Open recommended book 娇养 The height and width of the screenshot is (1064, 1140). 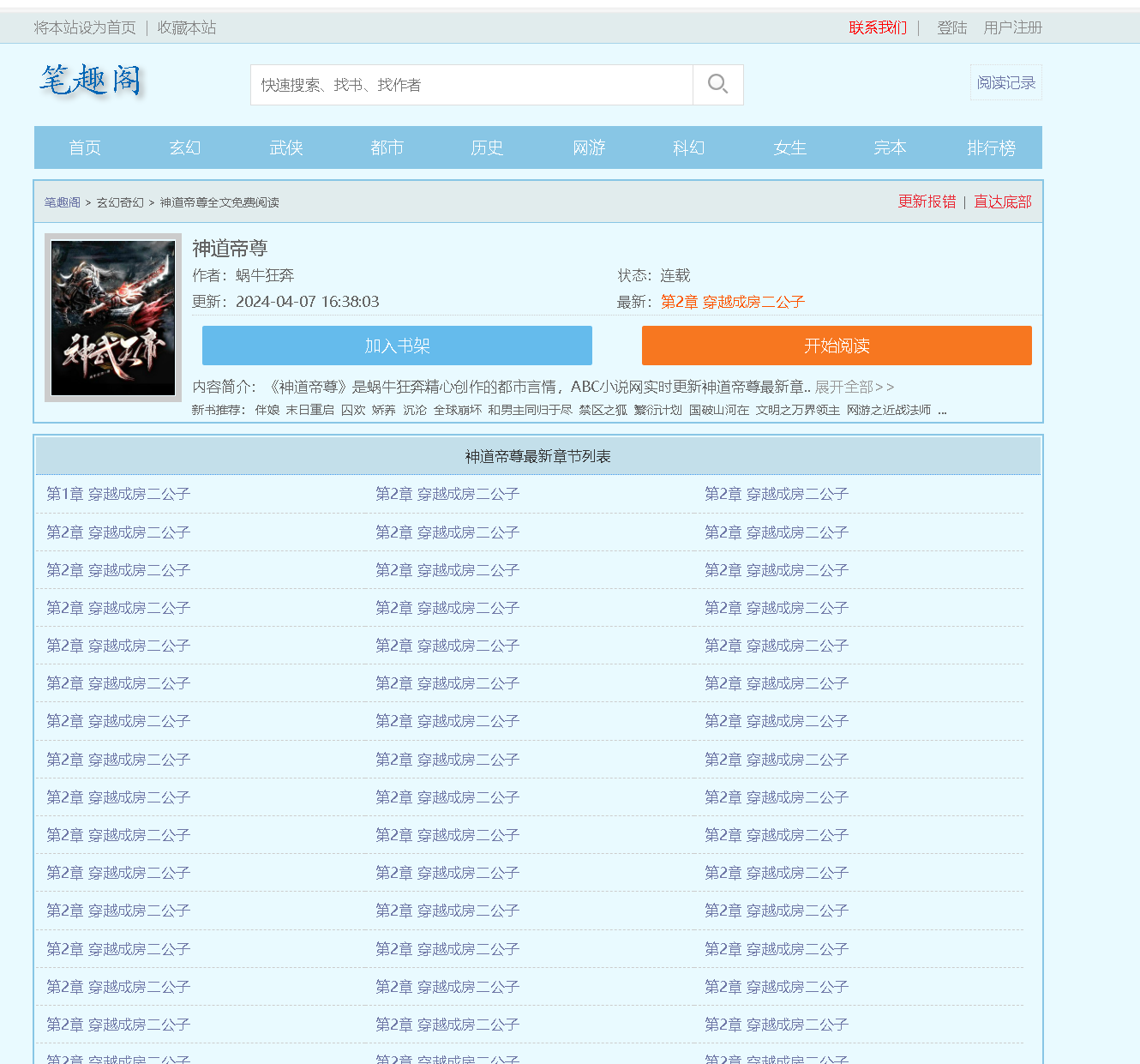[x=384, y=410]
